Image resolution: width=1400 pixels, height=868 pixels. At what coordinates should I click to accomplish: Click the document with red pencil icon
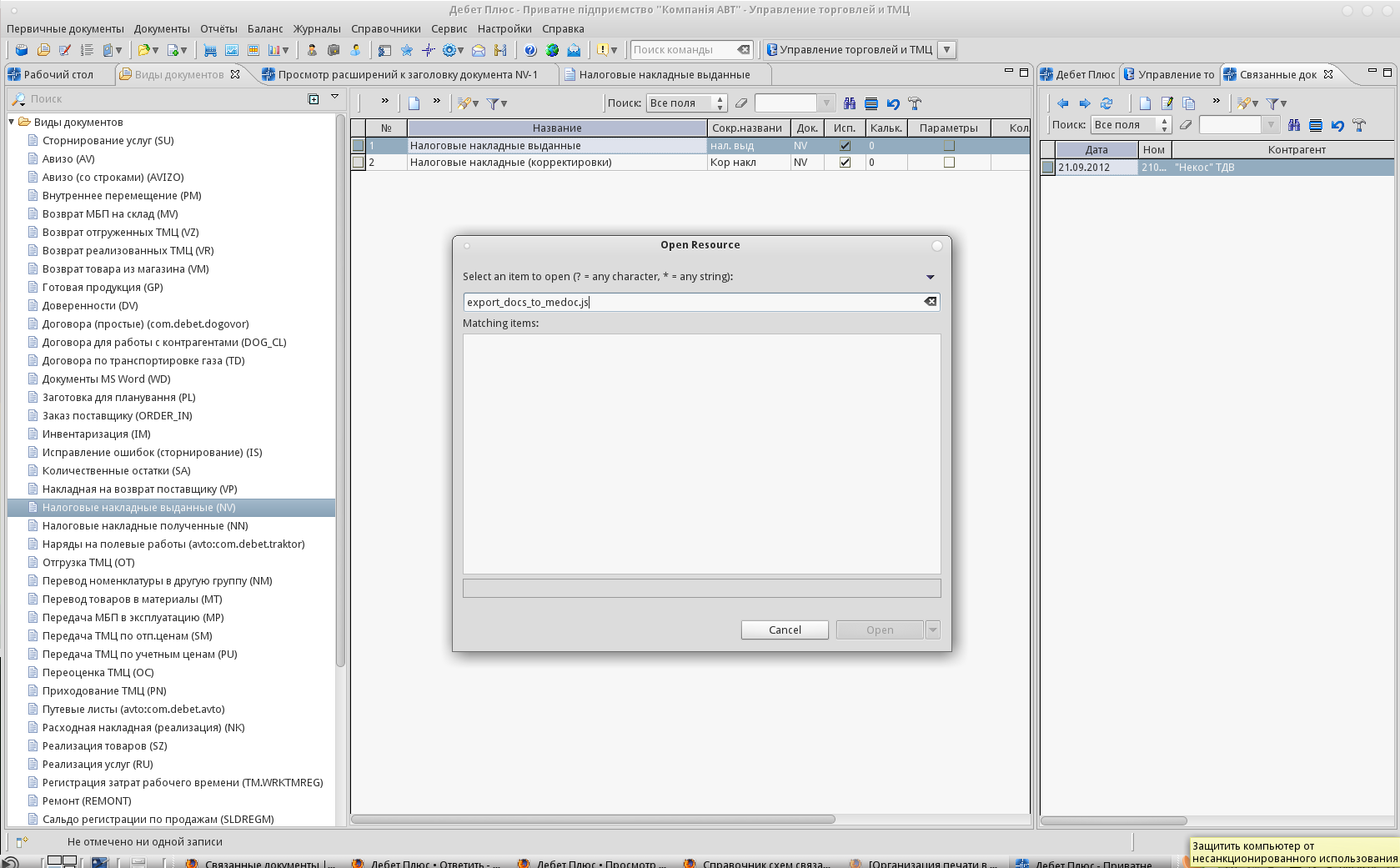click(x=65, y=50)
